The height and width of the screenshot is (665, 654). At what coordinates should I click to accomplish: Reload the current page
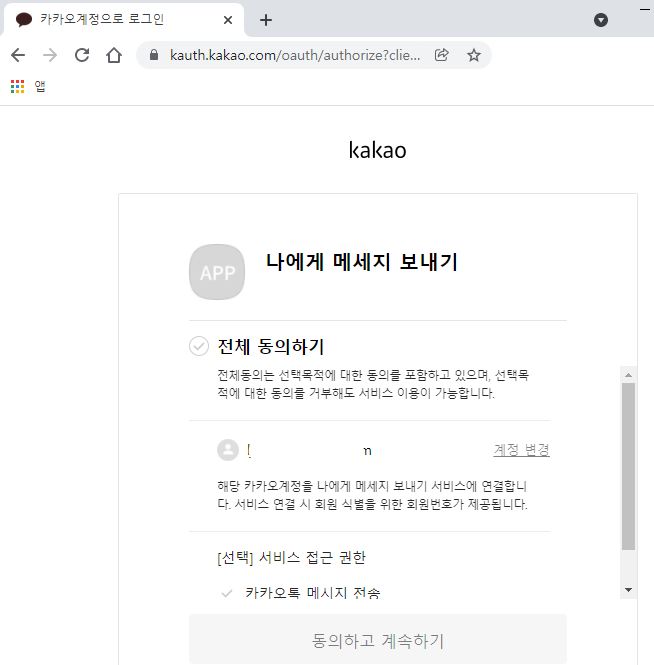[x=82, y=55]
